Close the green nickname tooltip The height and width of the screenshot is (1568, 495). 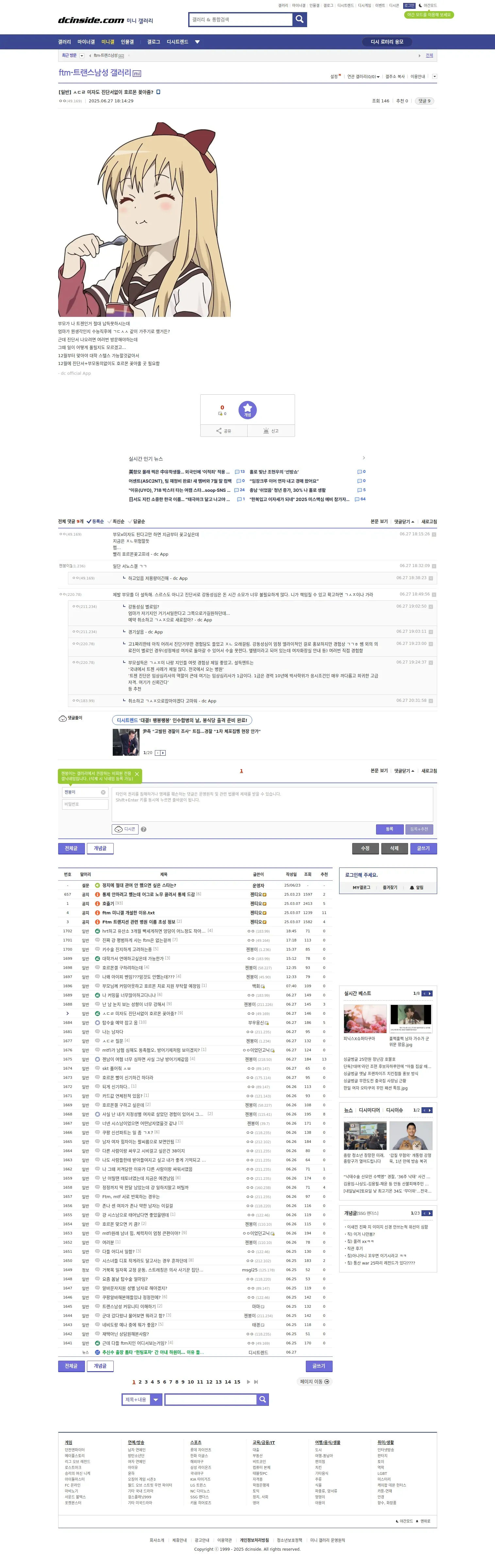click(137, 774)
